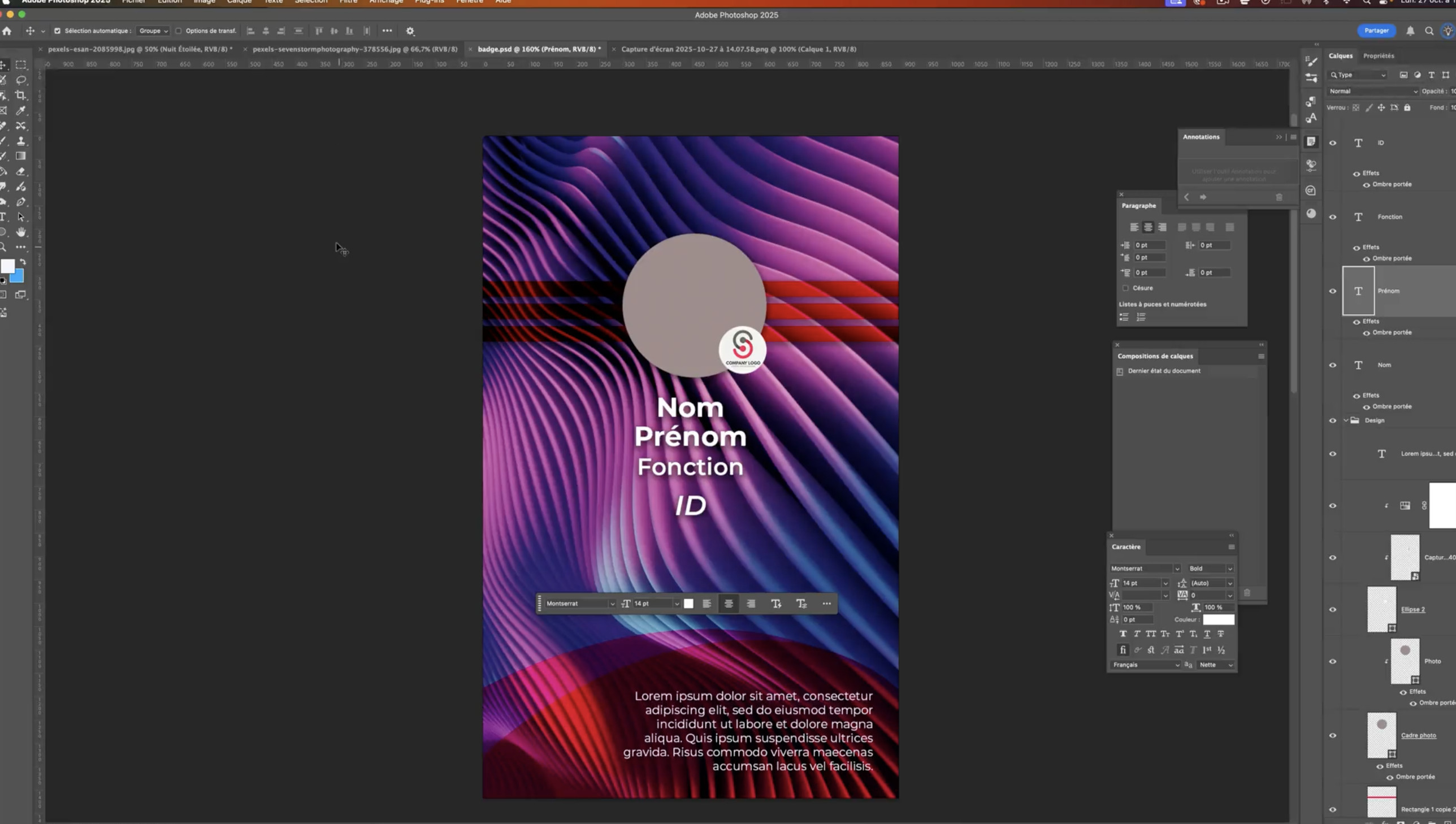Collapse the Design layer group

[x=1346, y=420]
